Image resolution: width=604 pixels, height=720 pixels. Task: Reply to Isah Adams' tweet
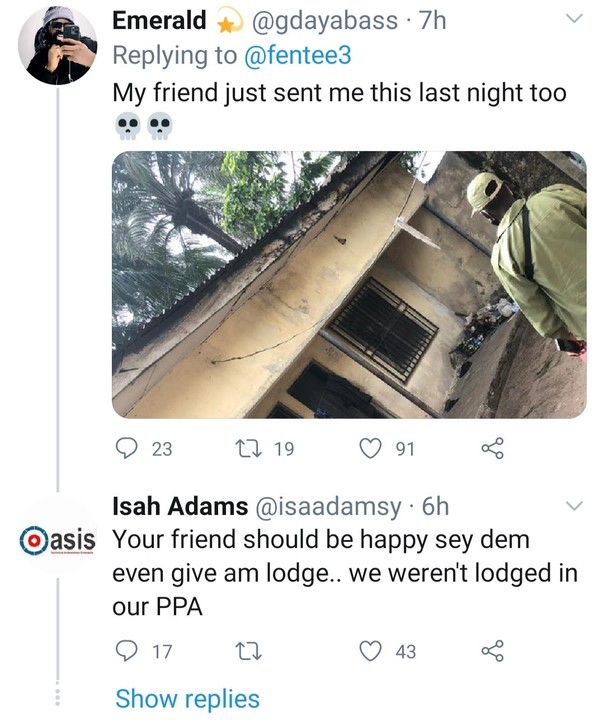point(126,651)
